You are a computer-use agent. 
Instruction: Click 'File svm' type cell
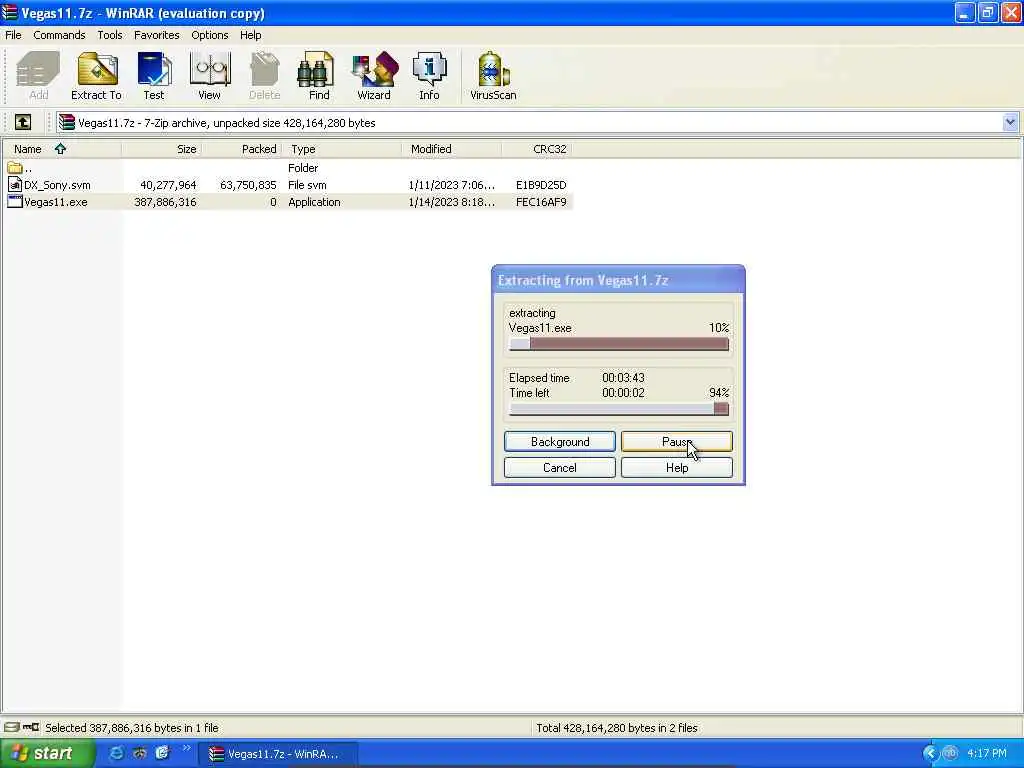(x=307, y=185)
